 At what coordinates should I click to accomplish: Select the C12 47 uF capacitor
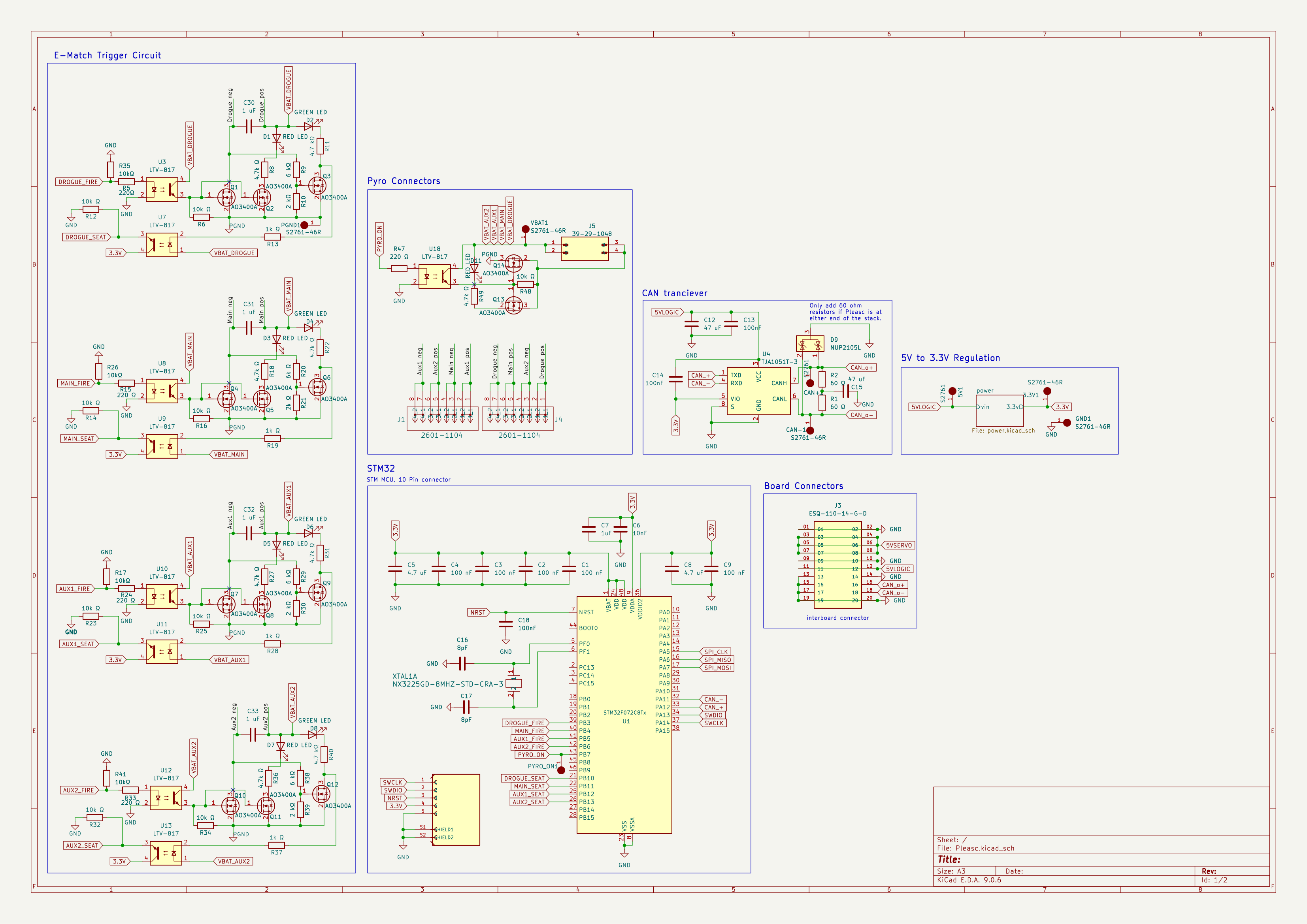692,324
